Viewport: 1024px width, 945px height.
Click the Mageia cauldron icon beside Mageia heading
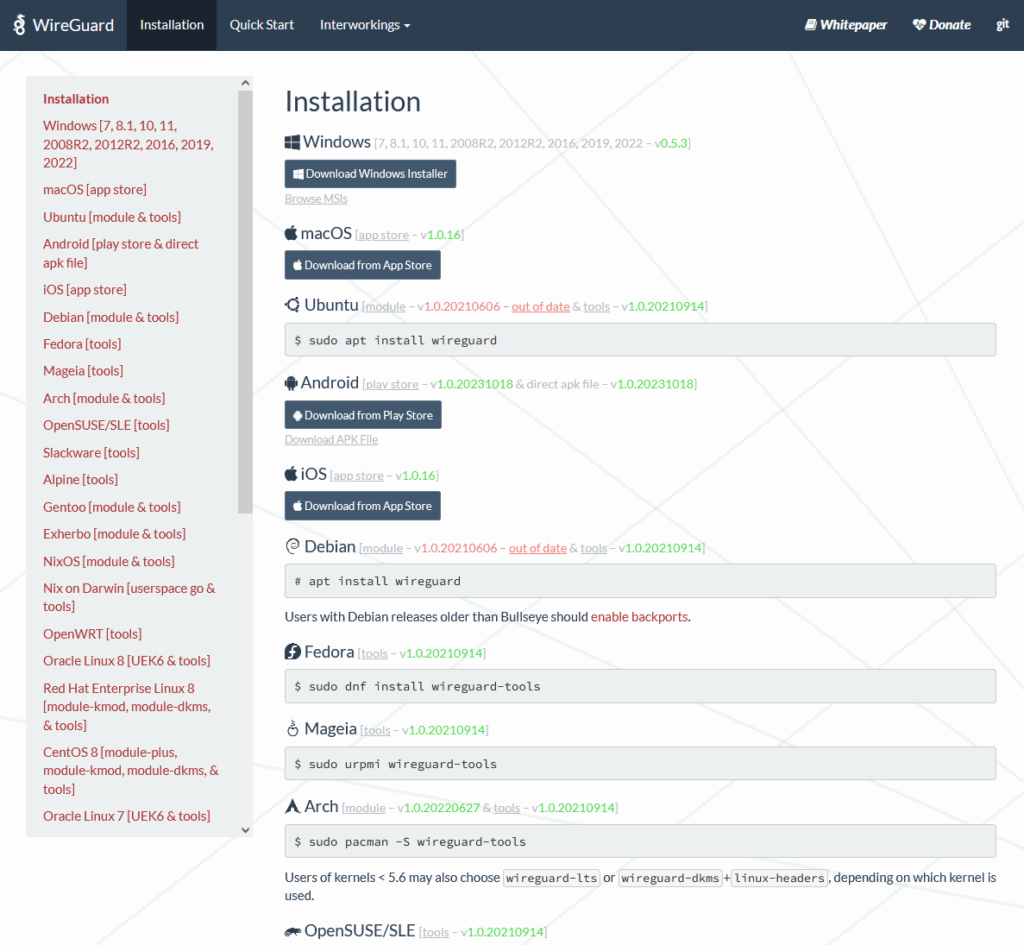(x=293, y=729)
